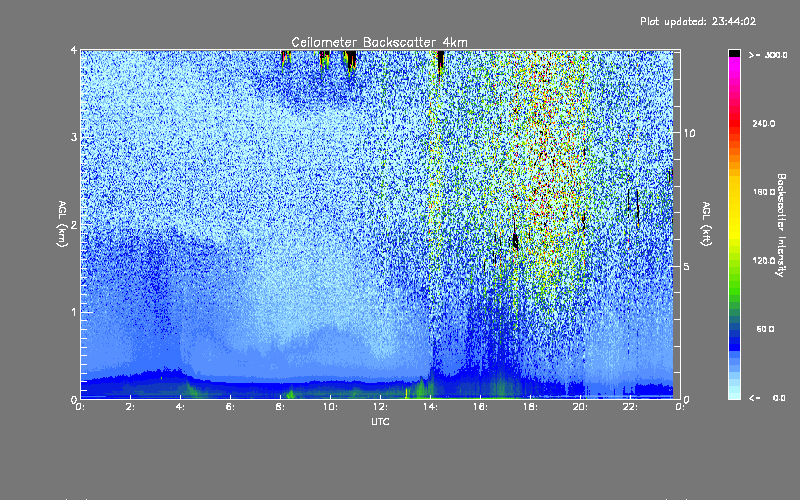Select the "4:" hour tick on UTC axis

[181, 407]
